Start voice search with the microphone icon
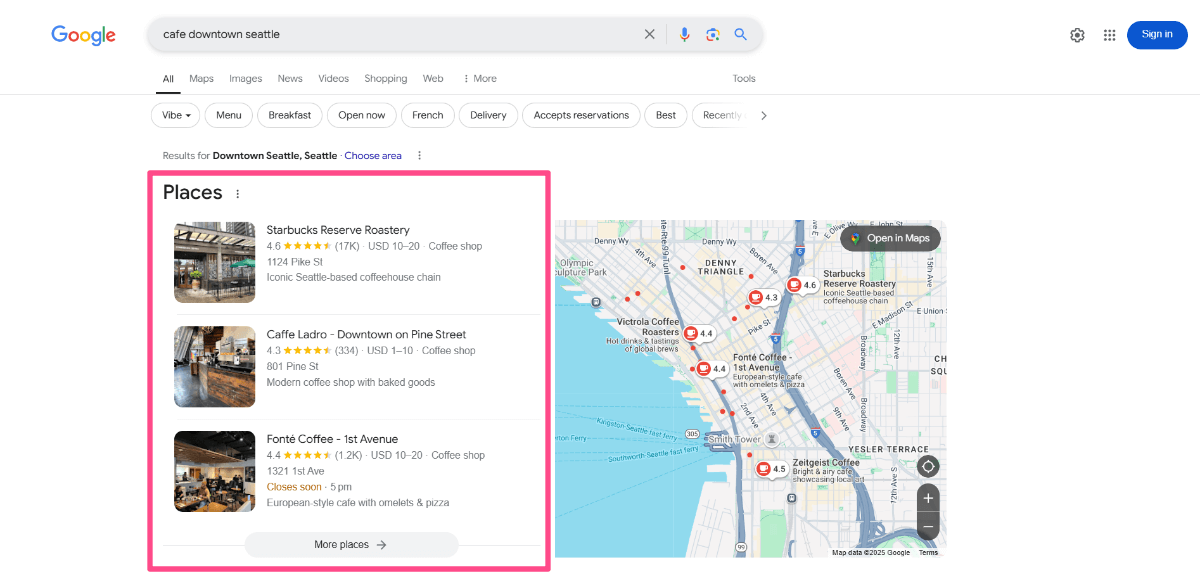Screen dimensions: 1200x577 (684, 34)
